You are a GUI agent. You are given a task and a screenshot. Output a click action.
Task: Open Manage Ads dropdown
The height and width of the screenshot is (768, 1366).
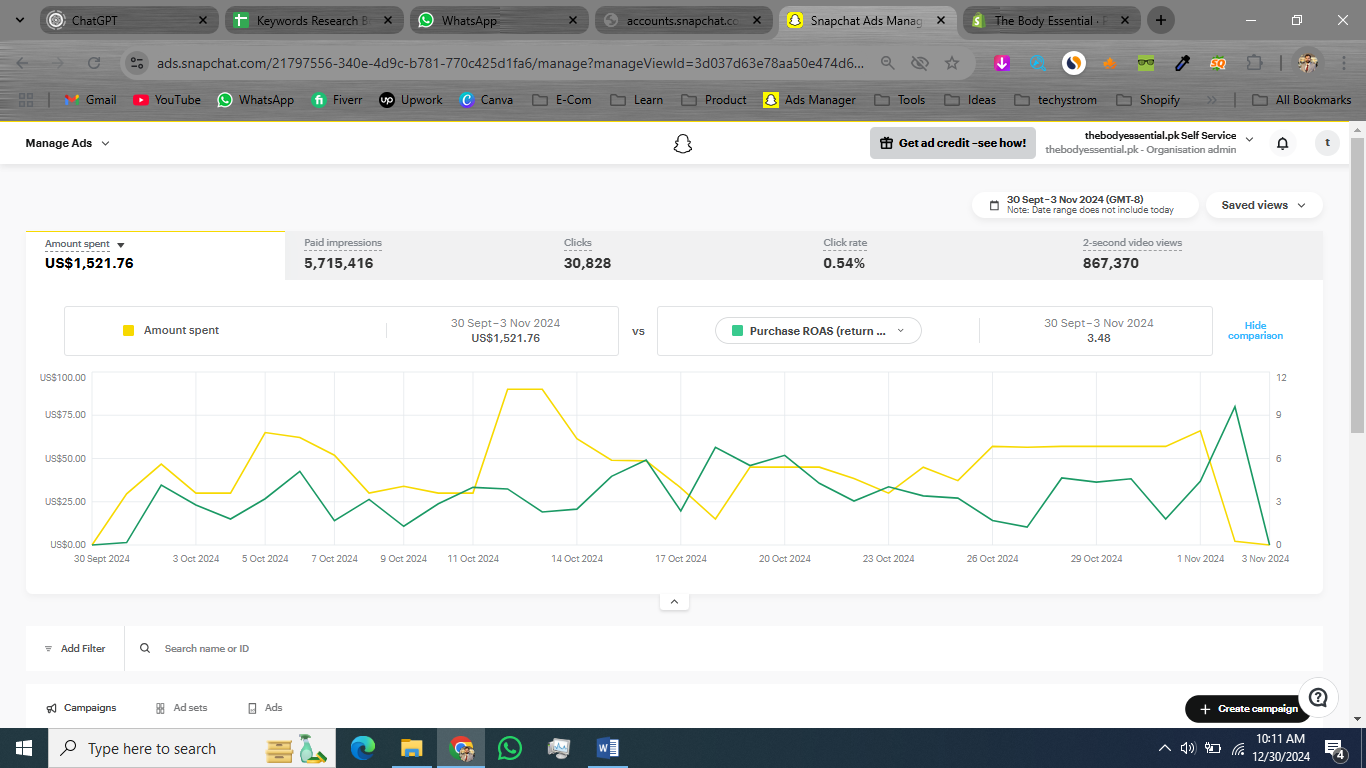pos(67,143)
